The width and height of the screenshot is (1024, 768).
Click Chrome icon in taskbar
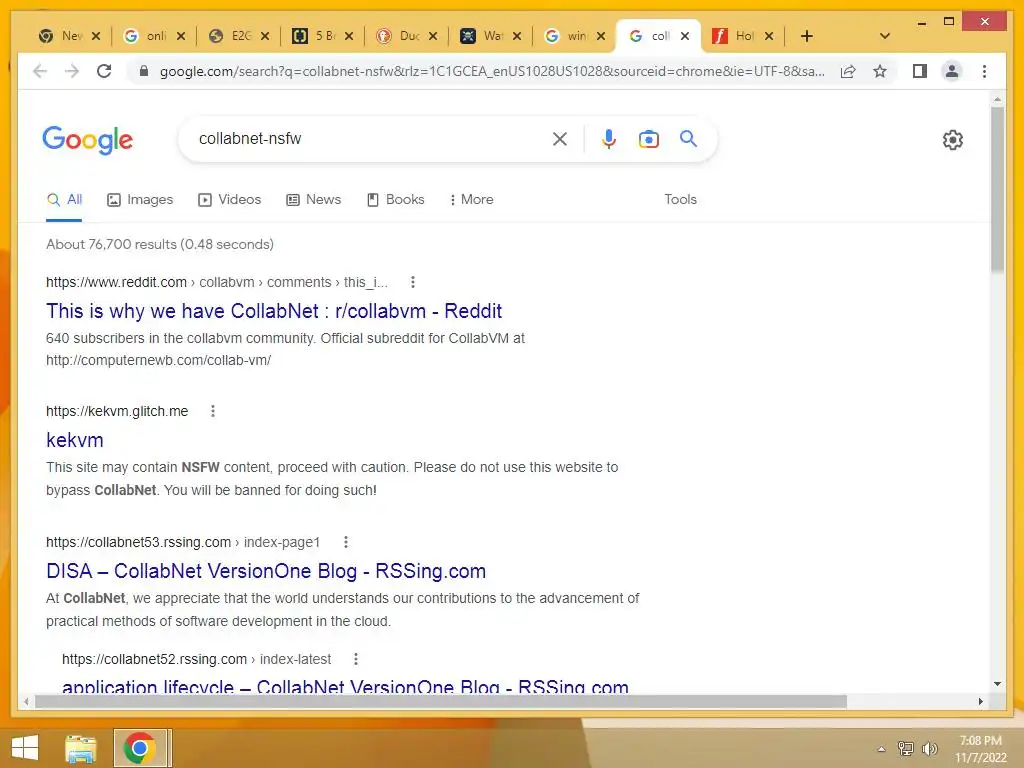139,748
